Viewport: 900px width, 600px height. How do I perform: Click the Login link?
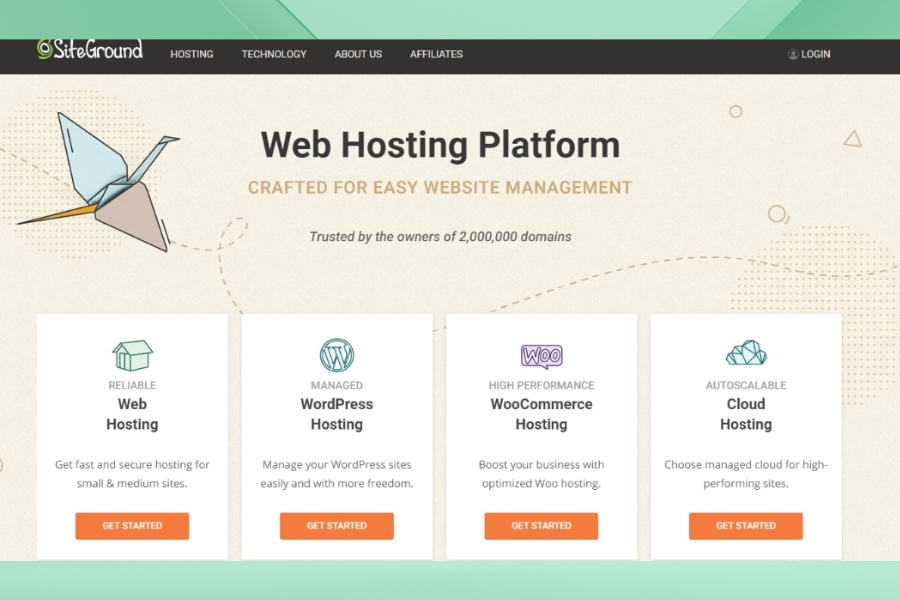pos(816,54)
